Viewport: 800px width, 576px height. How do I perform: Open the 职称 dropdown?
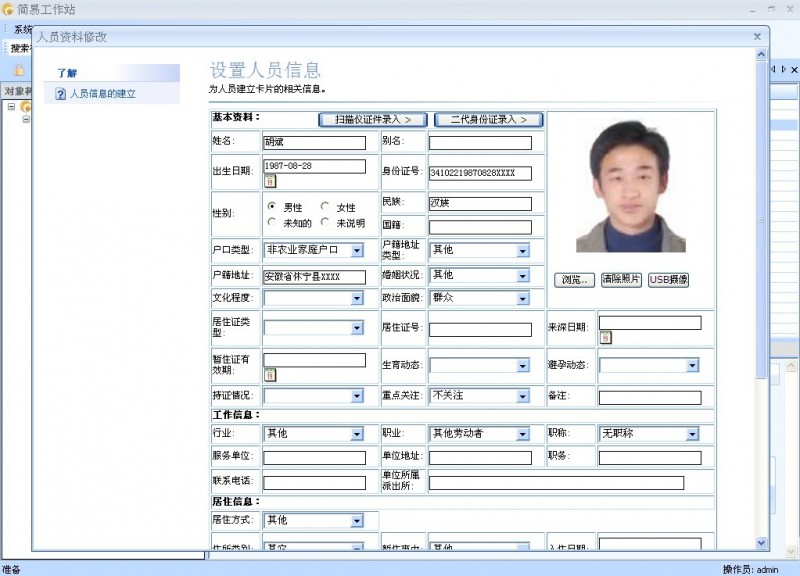[692, 434]
